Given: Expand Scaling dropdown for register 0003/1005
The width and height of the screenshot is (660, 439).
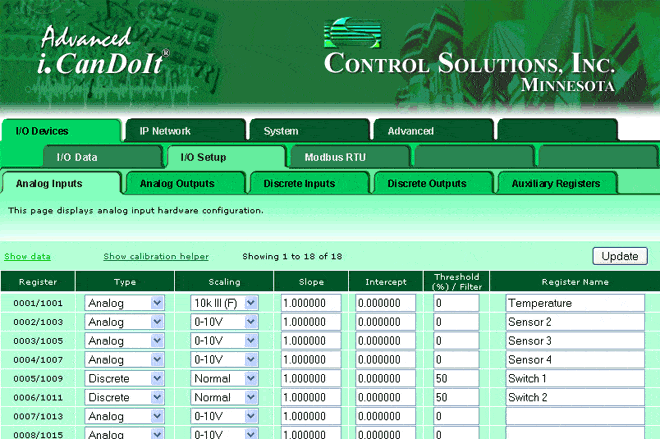Looking at the screenshot, I should 224,341.
